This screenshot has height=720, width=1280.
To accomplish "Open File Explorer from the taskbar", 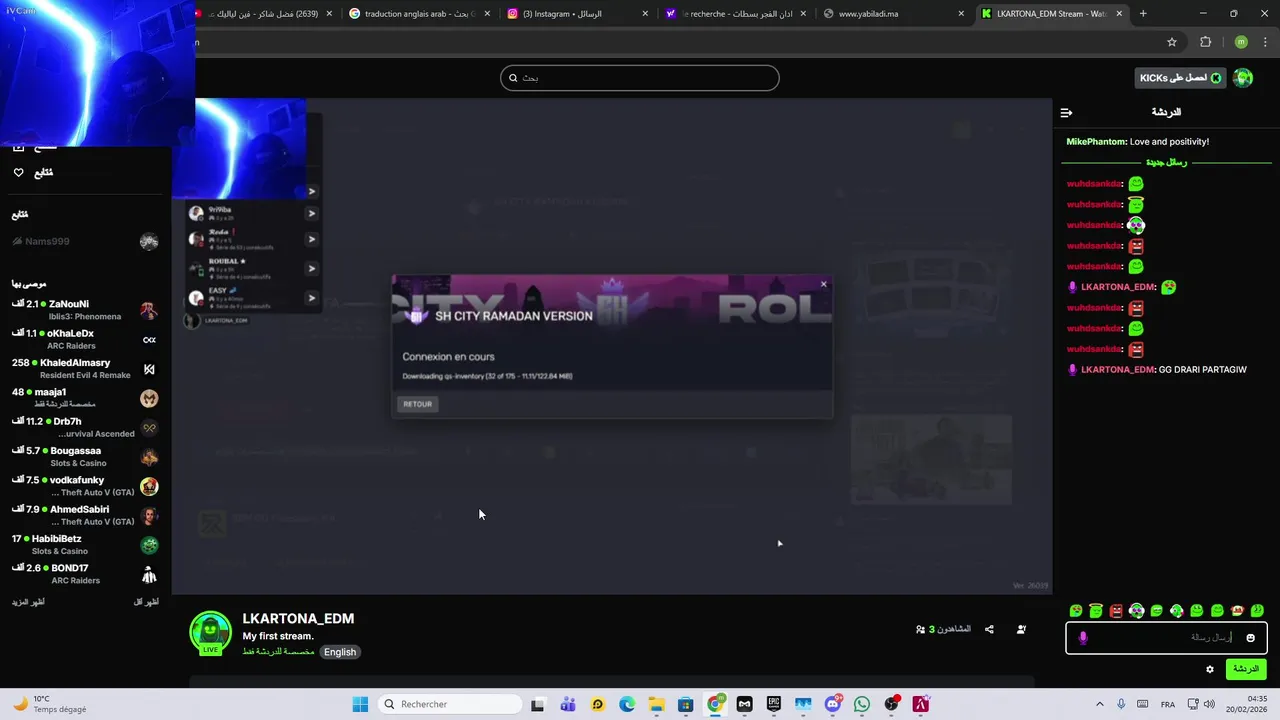I will coord(656,704).
